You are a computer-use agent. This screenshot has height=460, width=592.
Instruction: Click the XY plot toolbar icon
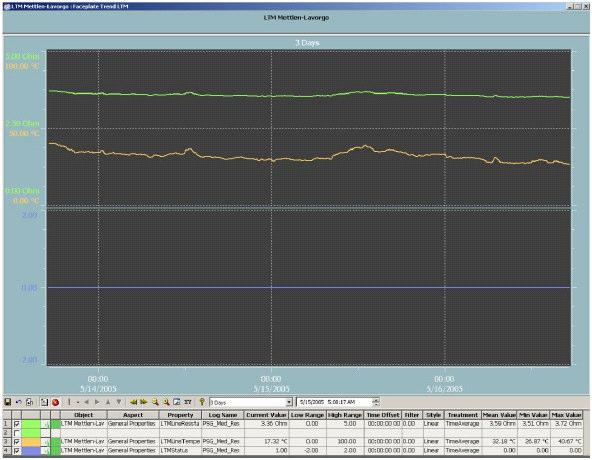tap(188, 402)
